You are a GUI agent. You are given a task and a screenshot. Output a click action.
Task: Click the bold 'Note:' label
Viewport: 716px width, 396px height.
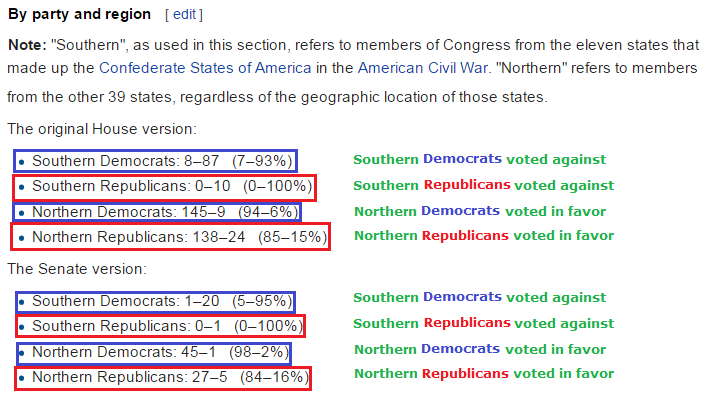[x=27, y=45]
